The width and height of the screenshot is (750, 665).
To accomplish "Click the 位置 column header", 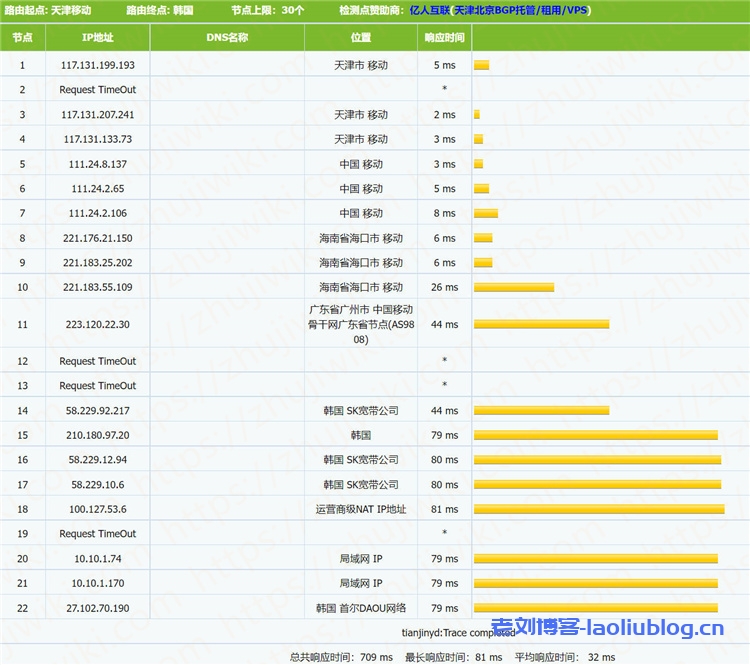I will [361, 38].
